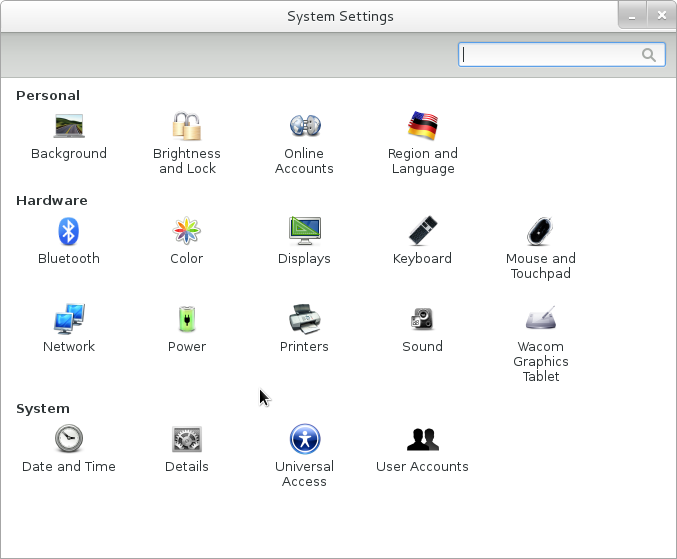Open the Universal Access icon
This screenshot has width=677, height=559.
pyautogui.click(x=305, y=439)
